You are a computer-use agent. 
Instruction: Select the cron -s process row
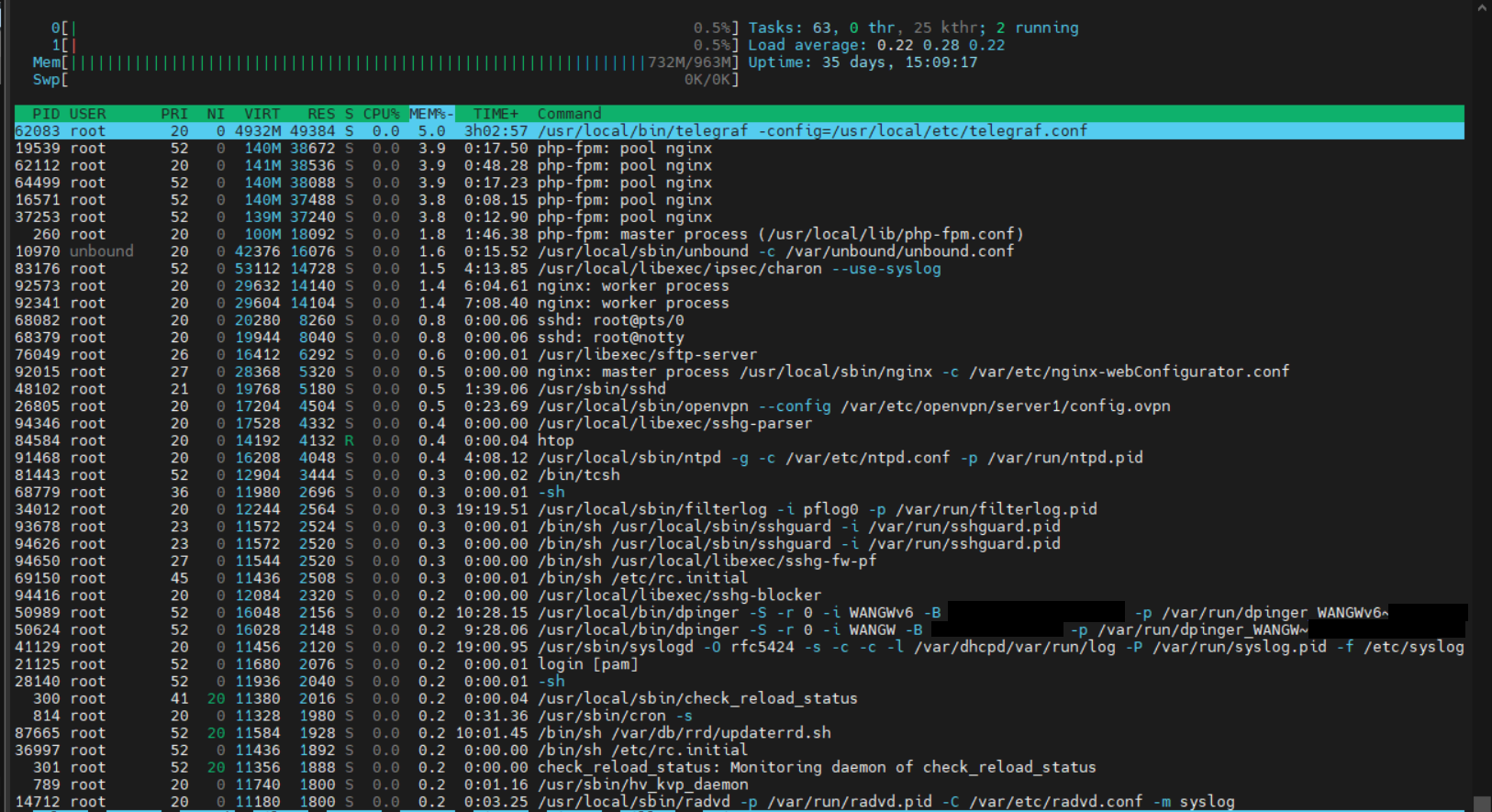739,716
